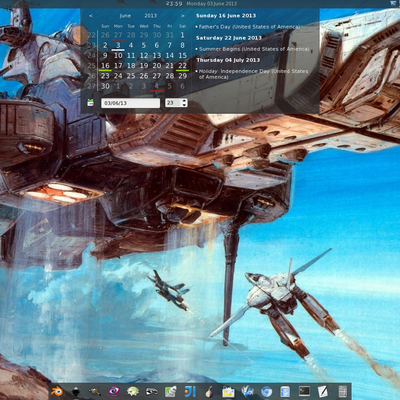Viewport: 400px width, 400px height.
Task: Click the 2013 year selector
Action: 151,16
